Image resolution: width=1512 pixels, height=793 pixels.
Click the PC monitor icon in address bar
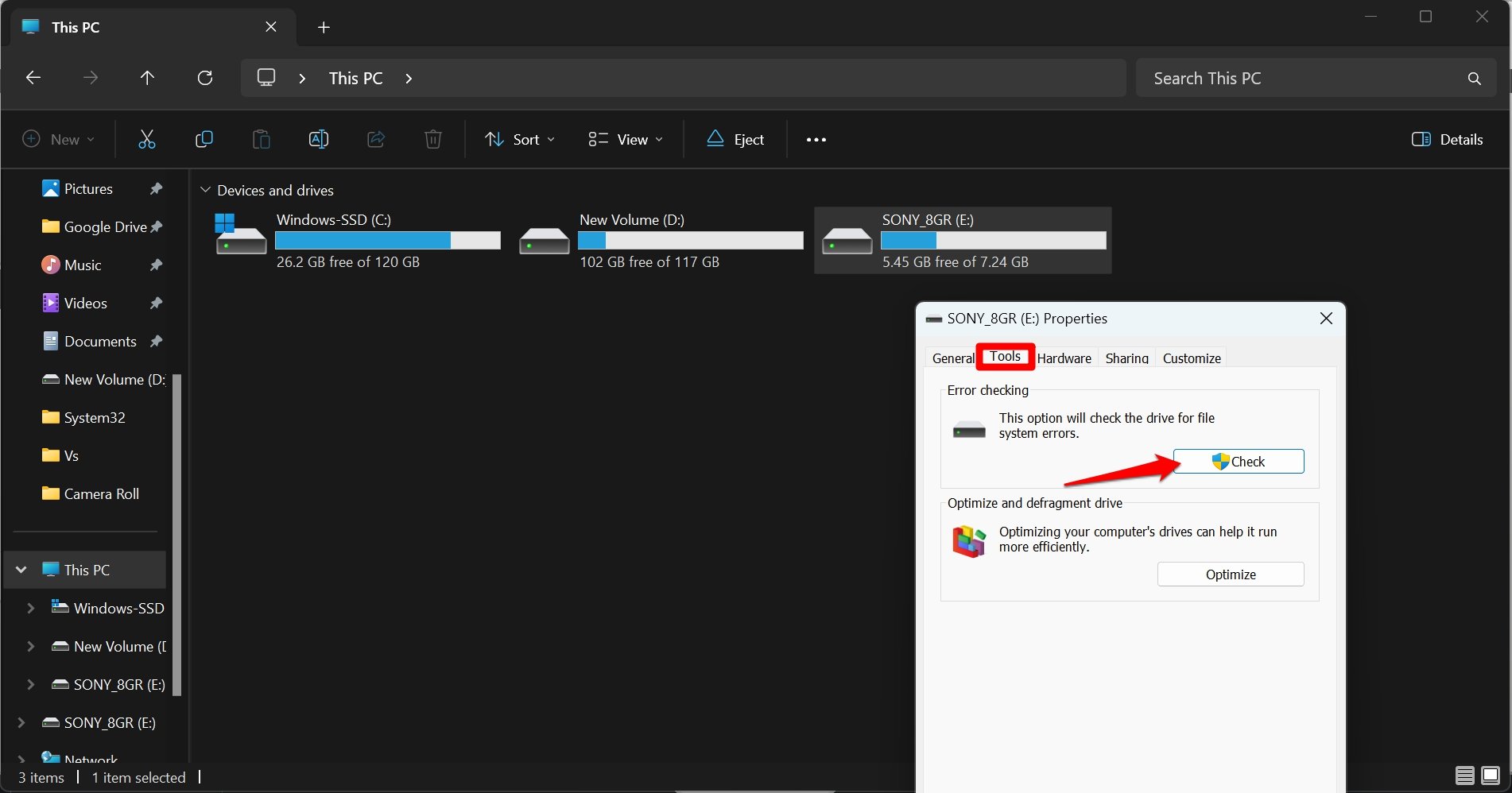266,78
